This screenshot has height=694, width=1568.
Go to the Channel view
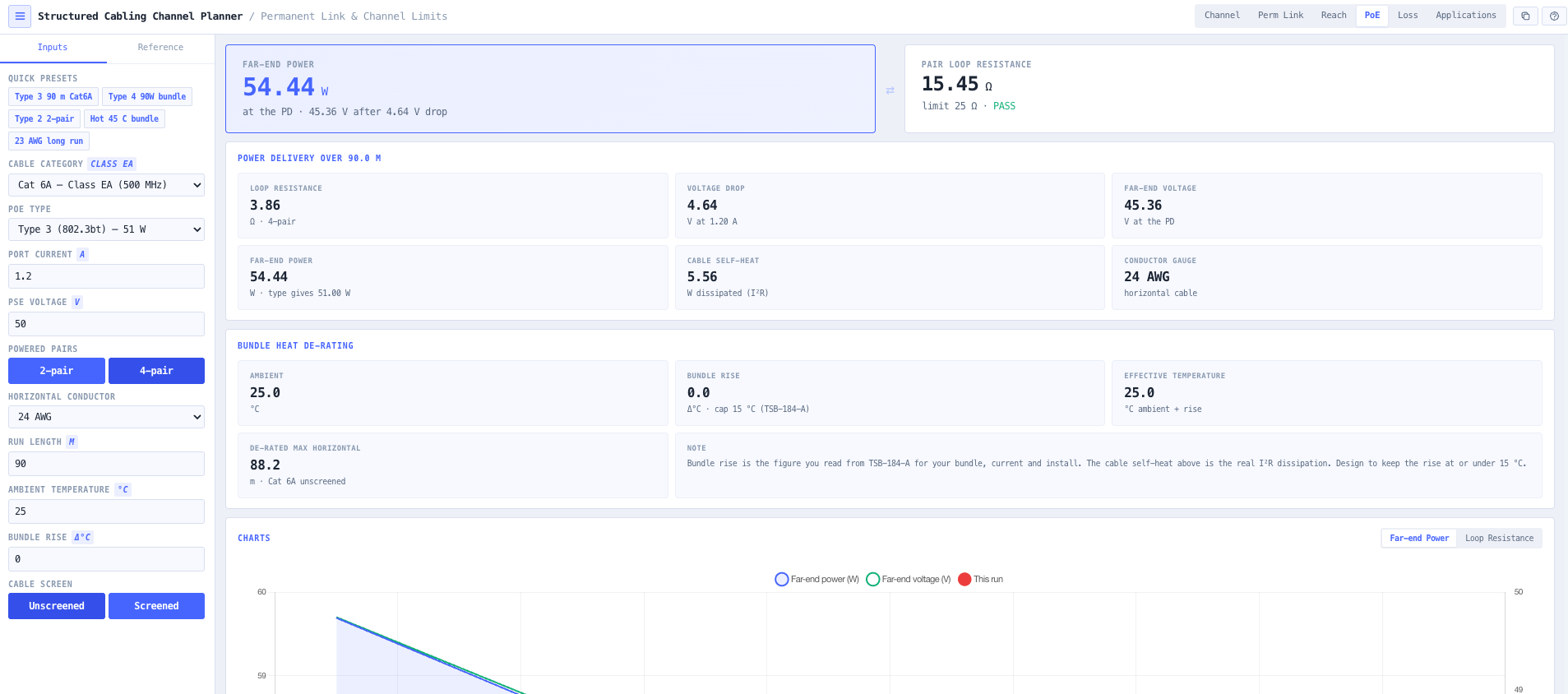(x=1222, y=16)
